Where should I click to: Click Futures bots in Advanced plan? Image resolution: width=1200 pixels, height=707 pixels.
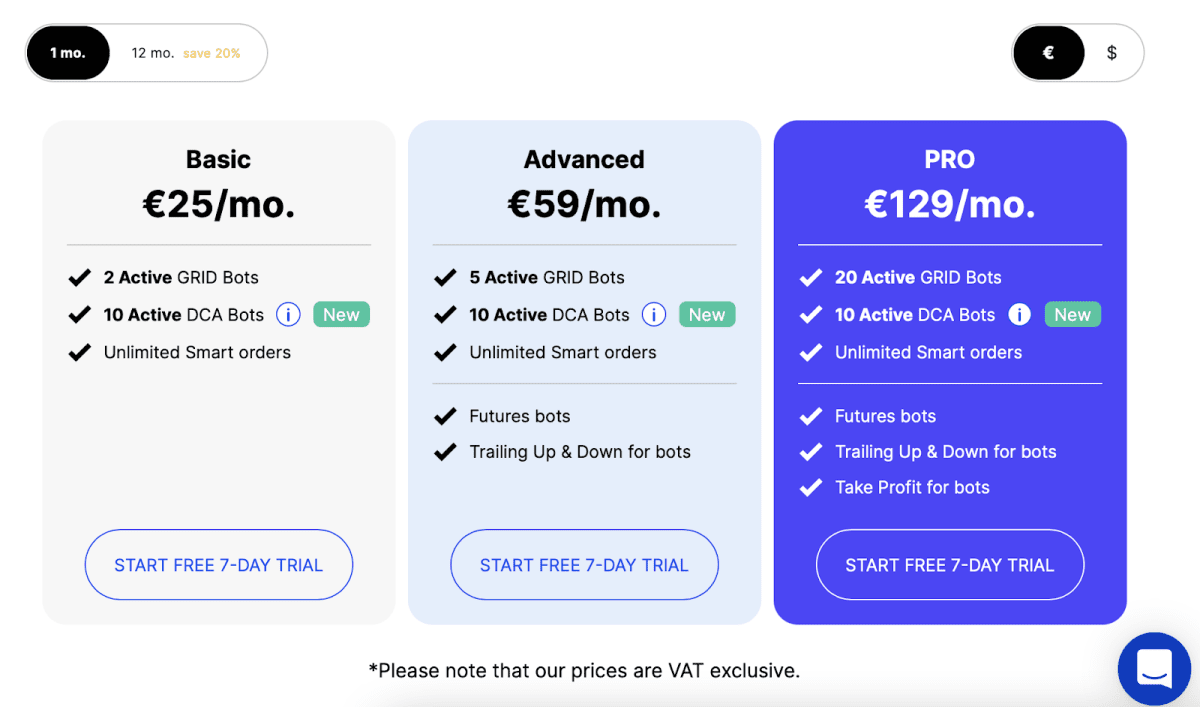520,416
